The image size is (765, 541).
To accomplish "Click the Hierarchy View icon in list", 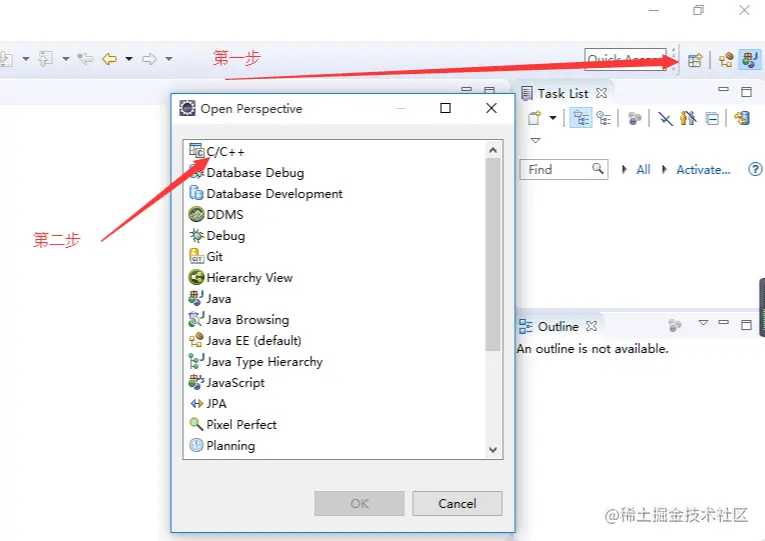I will (x=196, y=278).
